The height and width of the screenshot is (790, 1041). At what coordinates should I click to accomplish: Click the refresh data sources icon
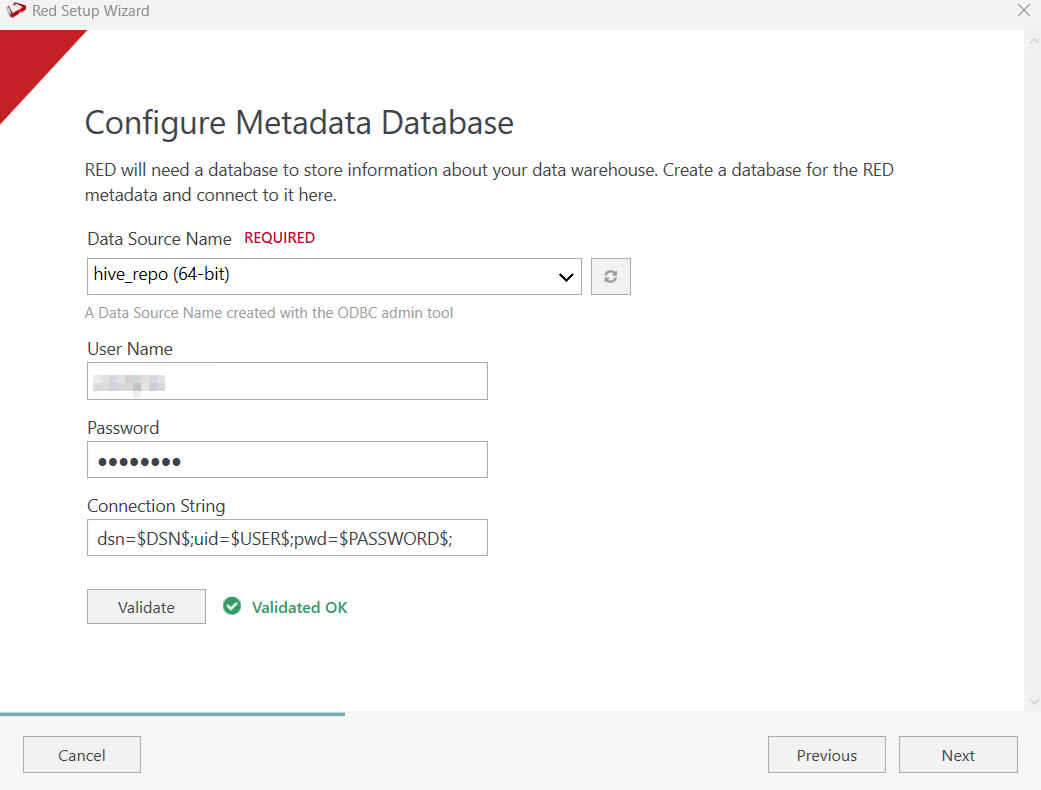pos(610,277)
